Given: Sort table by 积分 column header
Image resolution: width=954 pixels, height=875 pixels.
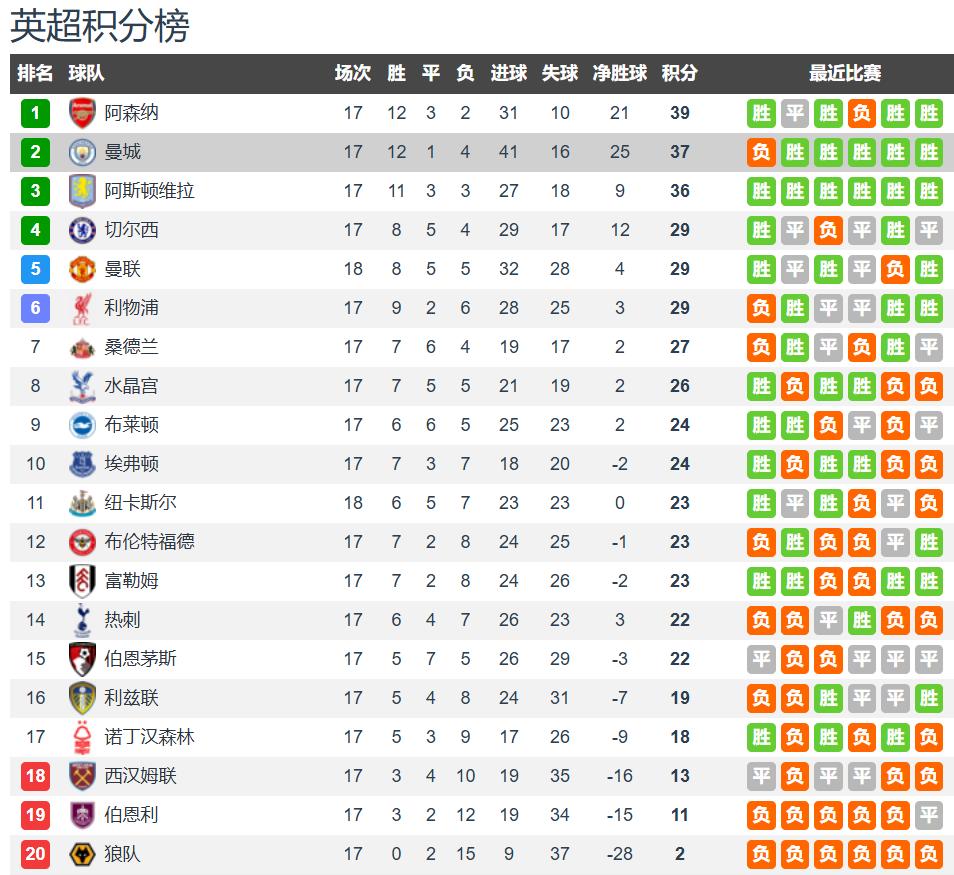Looking at the screenshot, I should [x=680, y=73].
